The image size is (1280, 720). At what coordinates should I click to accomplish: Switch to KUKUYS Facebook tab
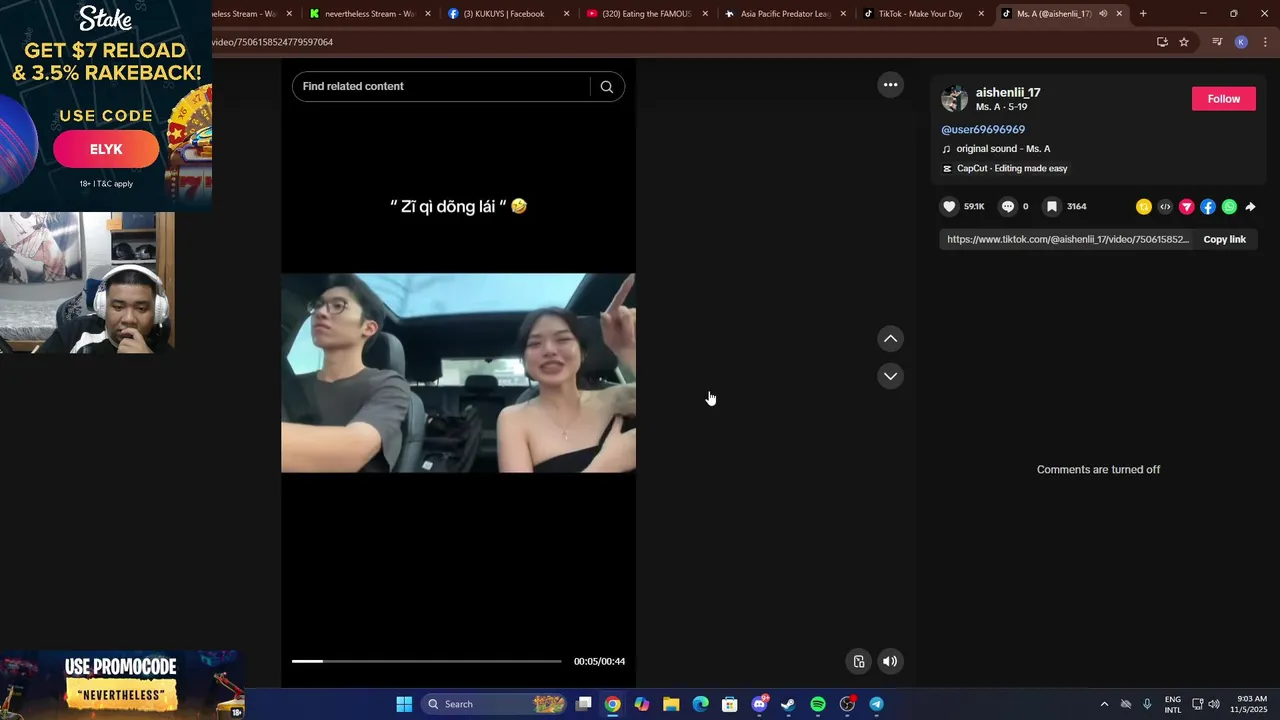point(505,14)
